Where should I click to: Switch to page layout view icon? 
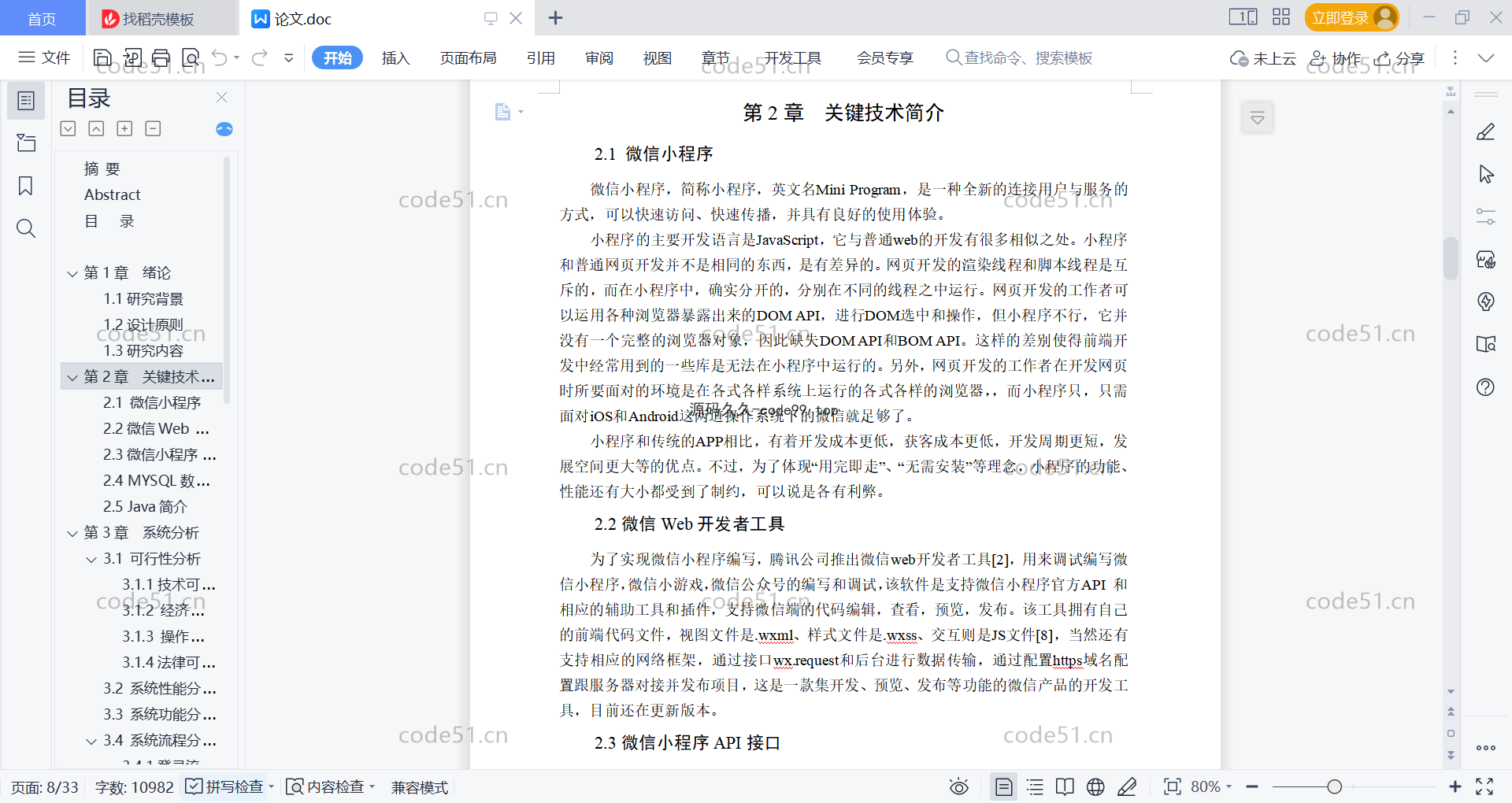[x=1003, y=786]
